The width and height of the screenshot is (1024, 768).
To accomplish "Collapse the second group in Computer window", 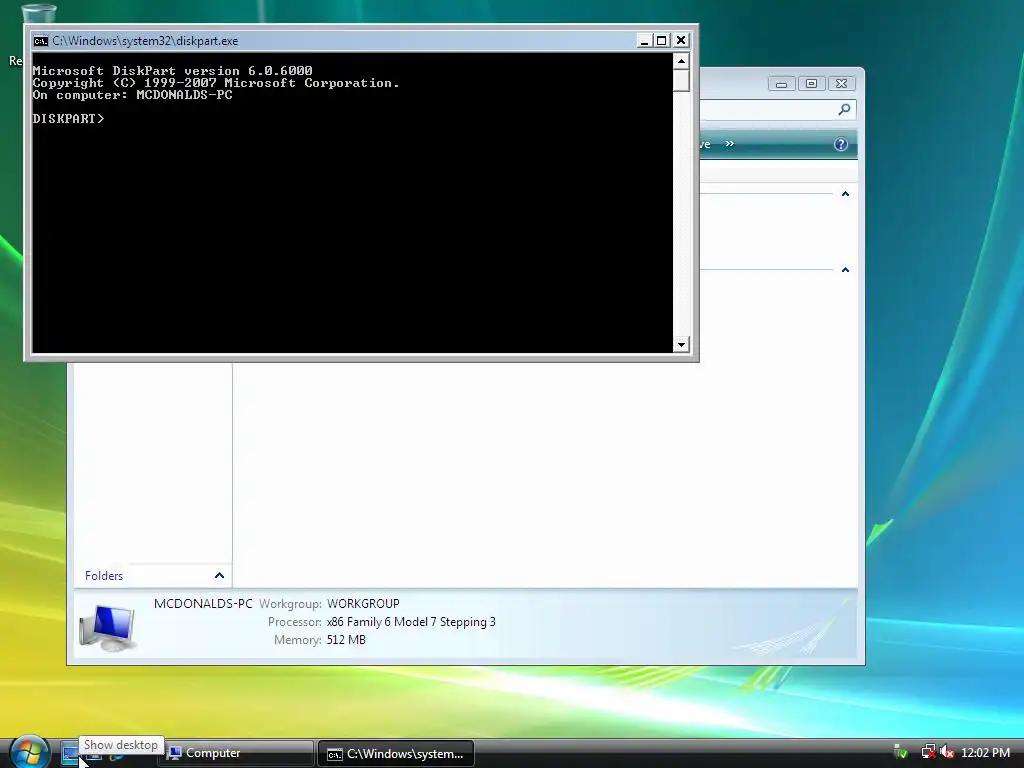I will [845, 270].
